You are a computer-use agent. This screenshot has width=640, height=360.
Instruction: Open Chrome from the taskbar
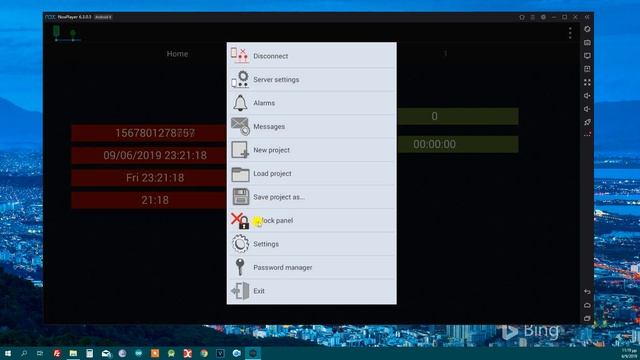click(204, 353)
